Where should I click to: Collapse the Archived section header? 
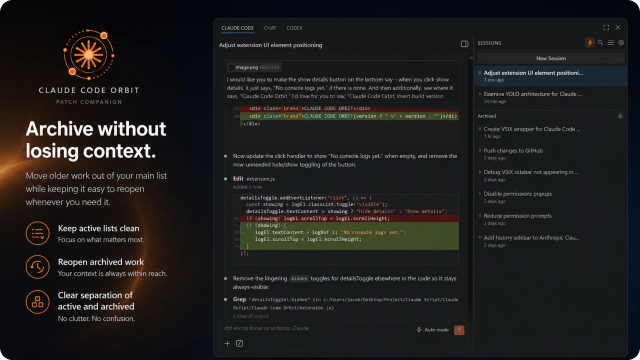click(x=487, y=116)
